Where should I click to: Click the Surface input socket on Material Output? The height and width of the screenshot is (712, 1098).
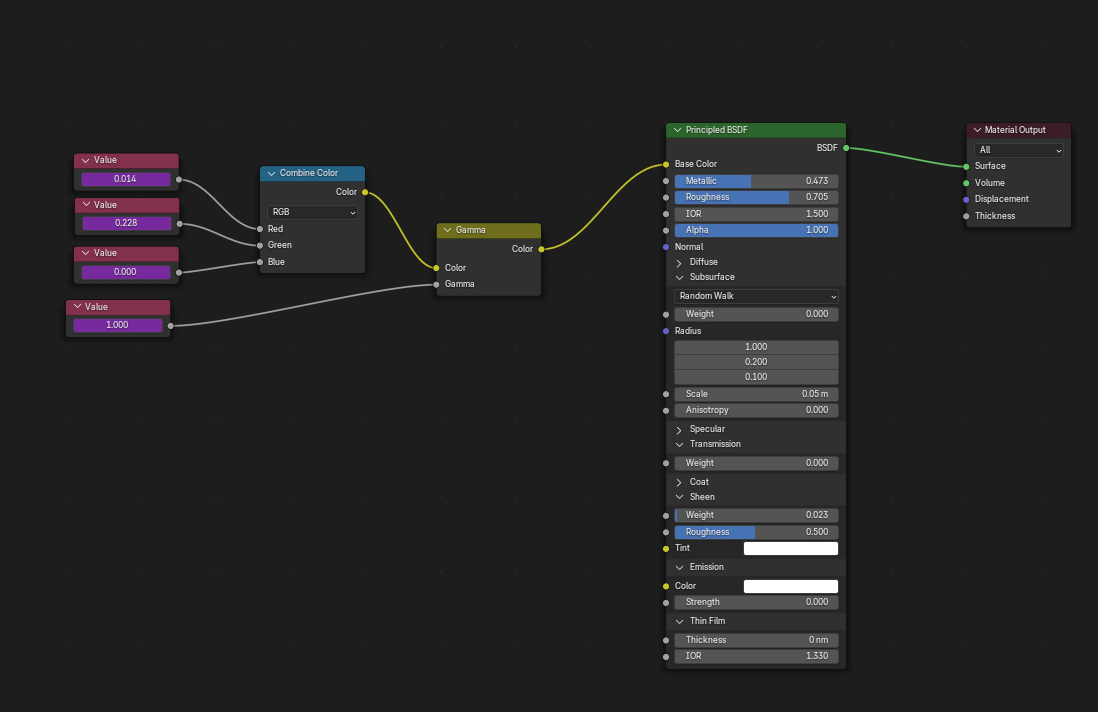pyautogui.click(x=966, y=167)
